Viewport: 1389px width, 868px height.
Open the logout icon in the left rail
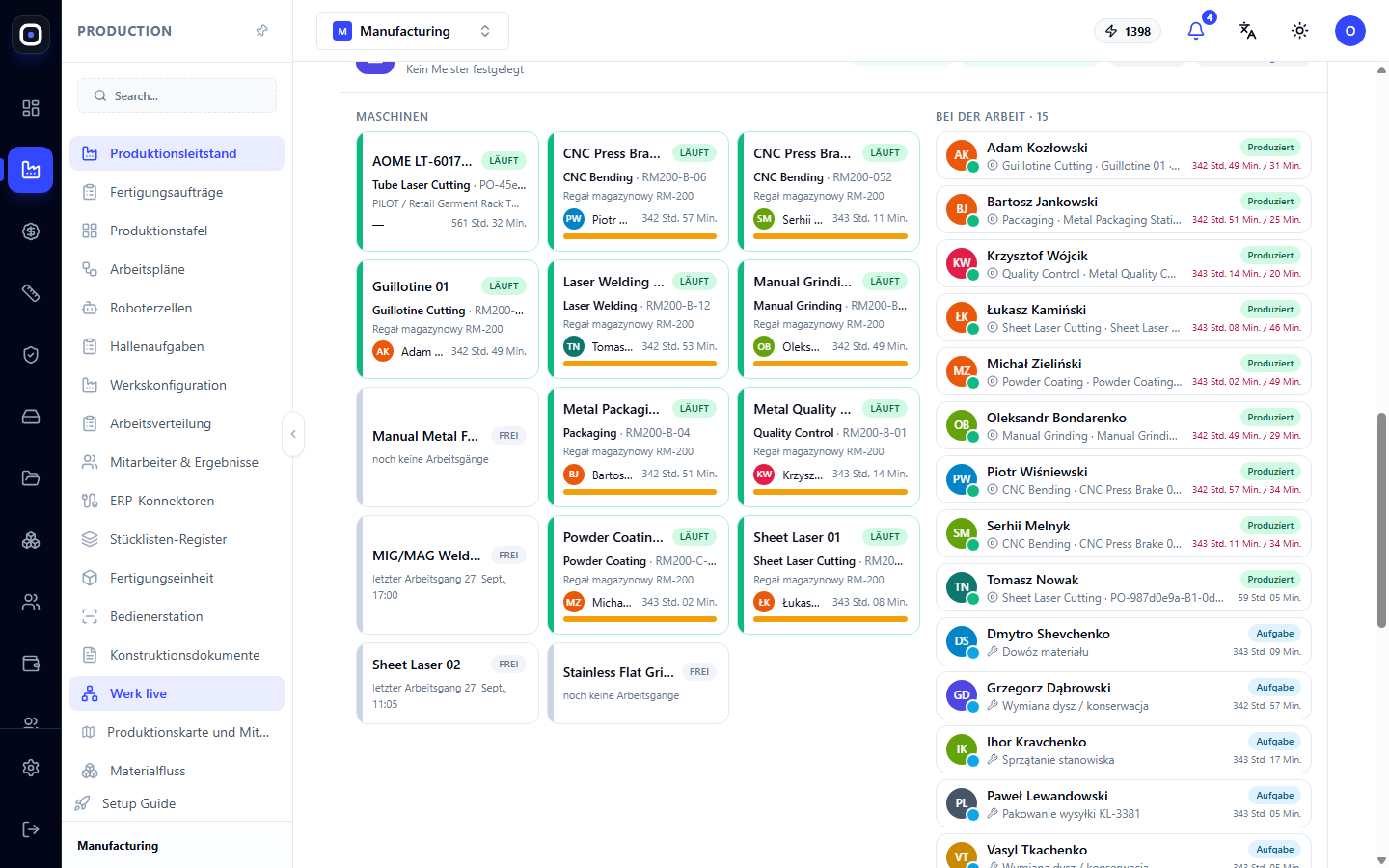(31, 829)
